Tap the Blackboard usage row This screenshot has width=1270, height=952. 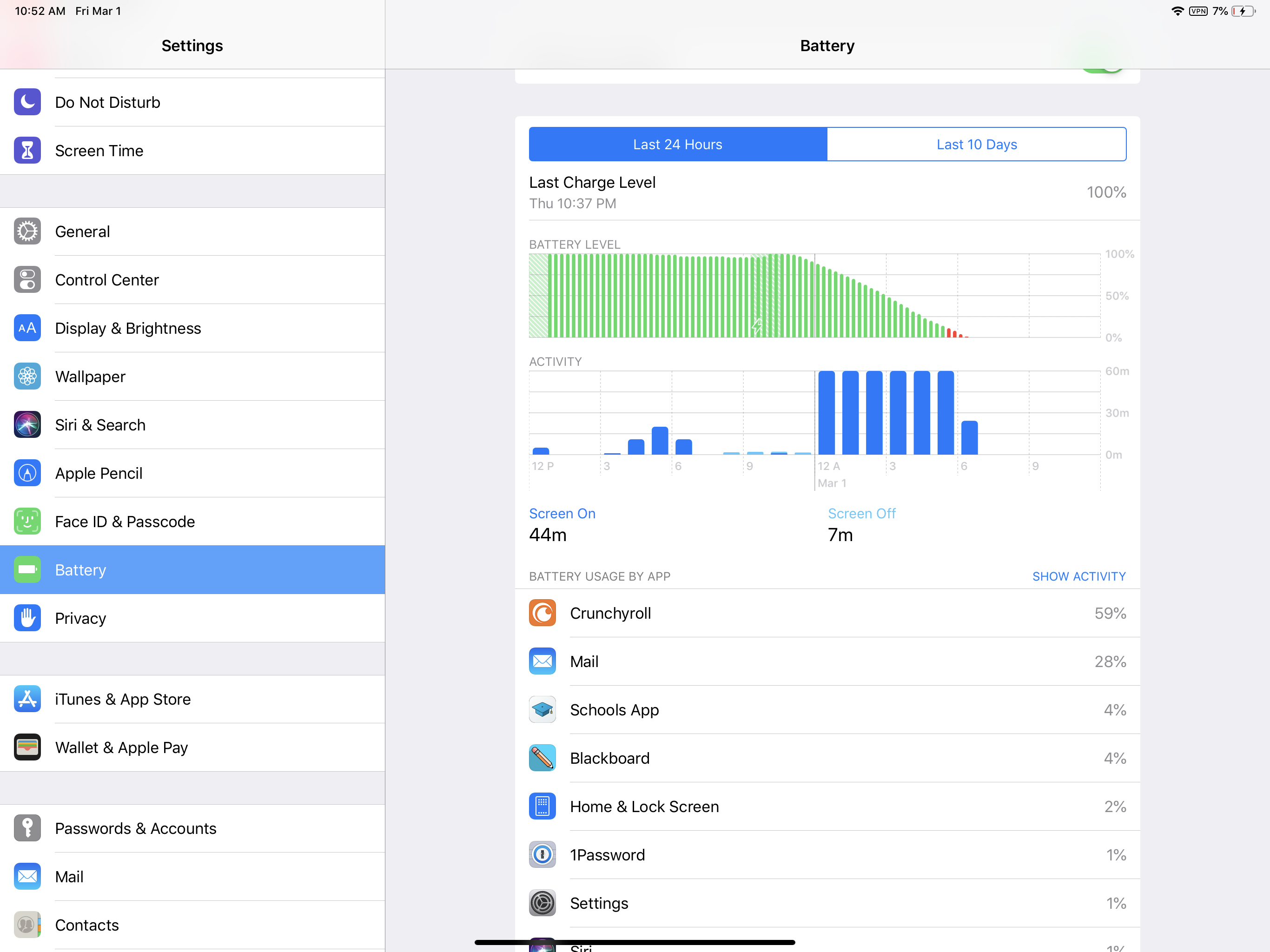[827, 758]
